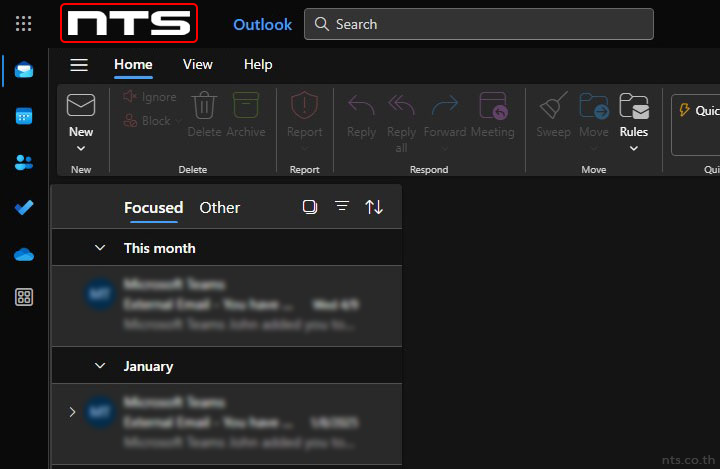Screen dimensions: 720x469
Task: Click the Outlook title link
Action: tap(263, 24)
